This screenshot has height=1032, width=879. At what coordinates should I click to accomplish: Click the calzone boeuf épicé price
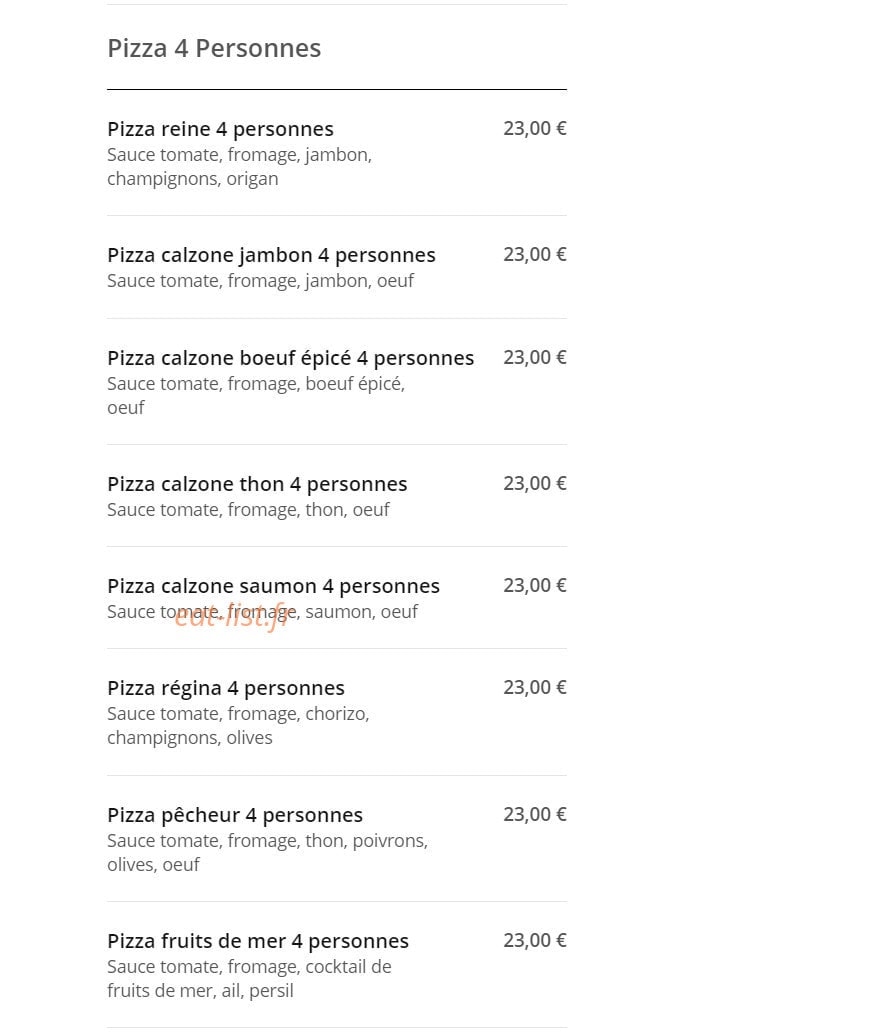(x=534, y=357)
